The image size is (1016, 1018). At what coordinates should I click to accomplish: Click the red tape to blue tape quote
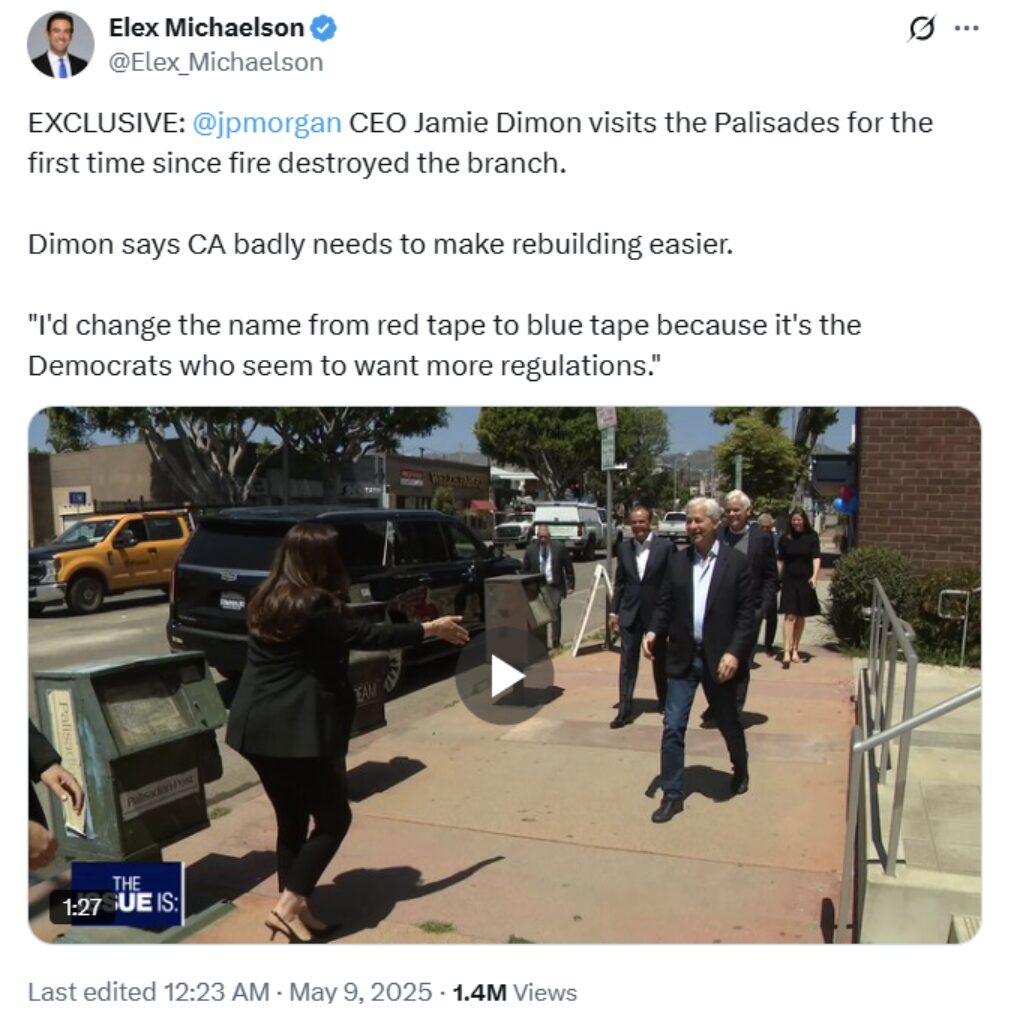(x=445, y=345)
